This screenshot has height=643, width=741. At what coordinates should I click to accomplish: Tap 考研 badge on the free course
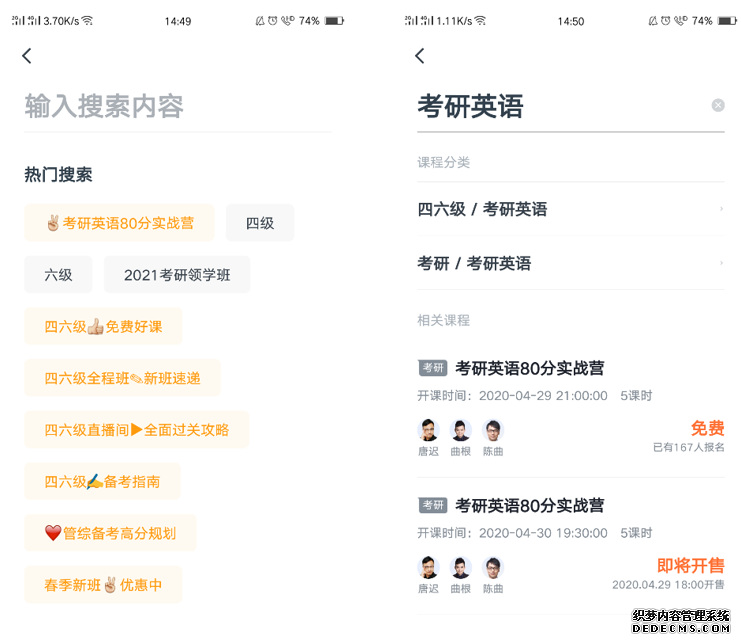[433, 368]
